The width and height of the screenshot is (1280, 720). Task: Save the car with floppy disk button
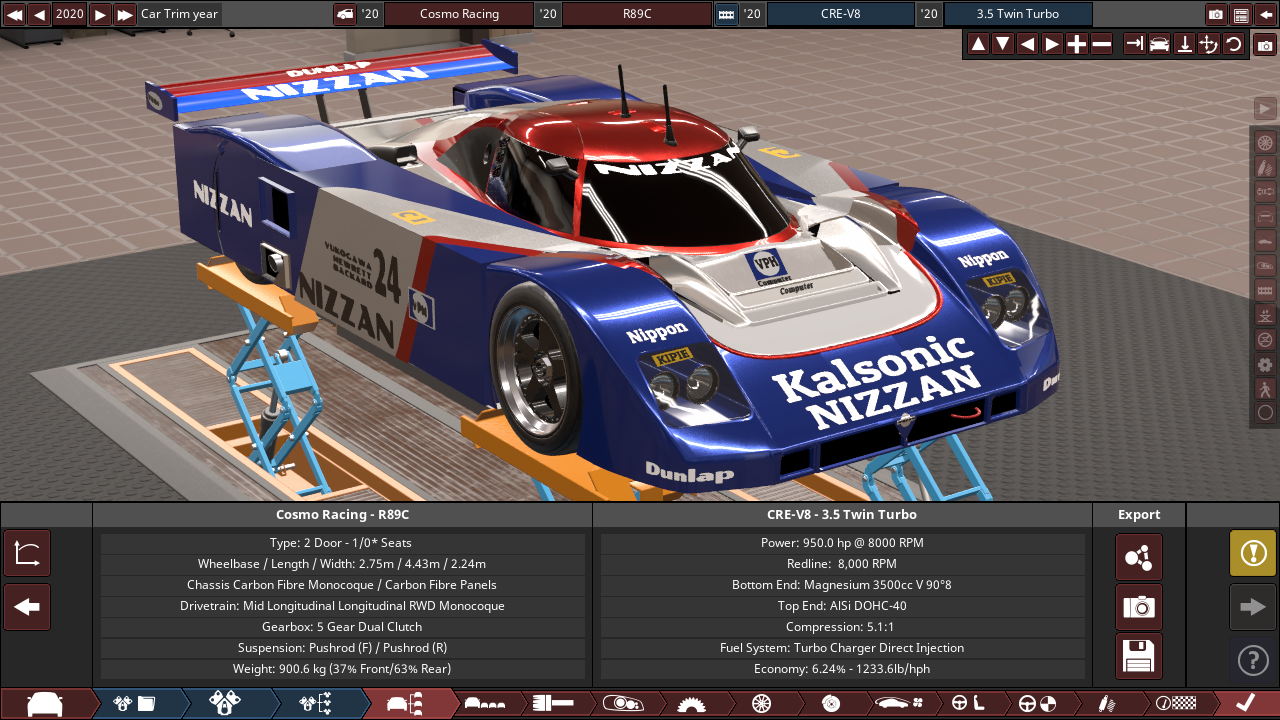1139,656
